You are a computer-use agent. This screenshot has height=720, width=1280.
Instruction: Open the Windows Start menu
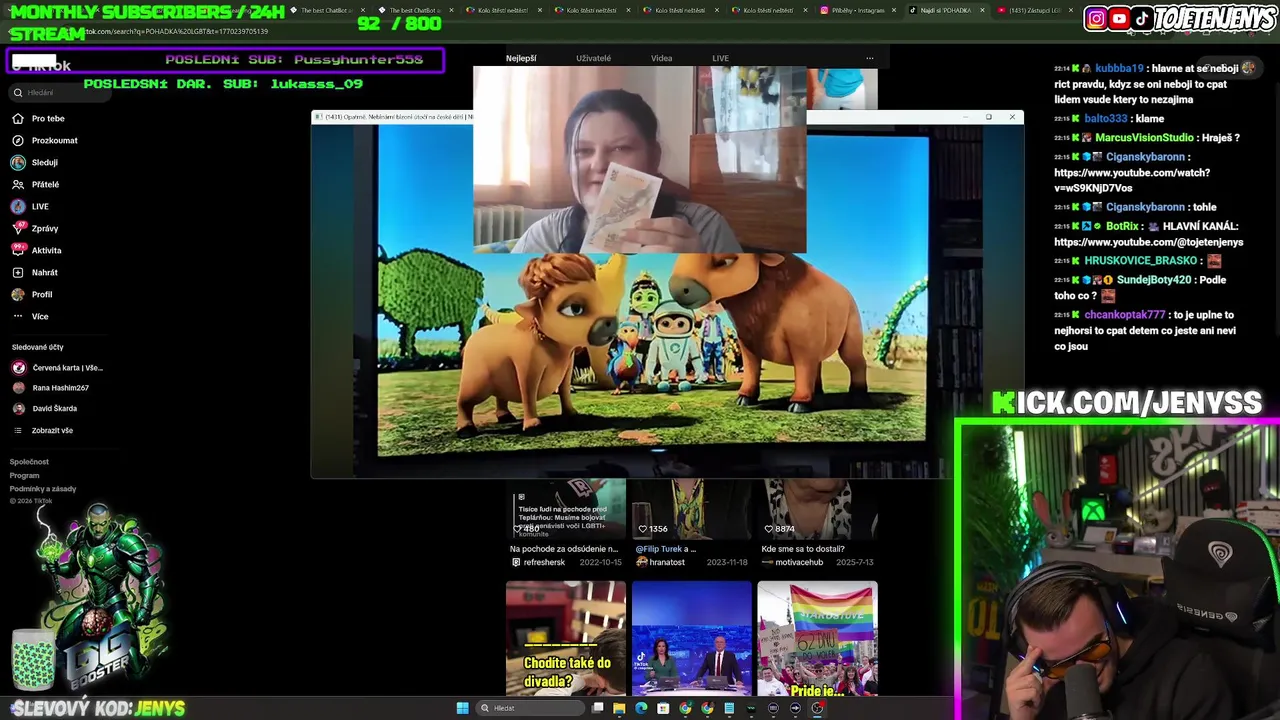point(462,708)
